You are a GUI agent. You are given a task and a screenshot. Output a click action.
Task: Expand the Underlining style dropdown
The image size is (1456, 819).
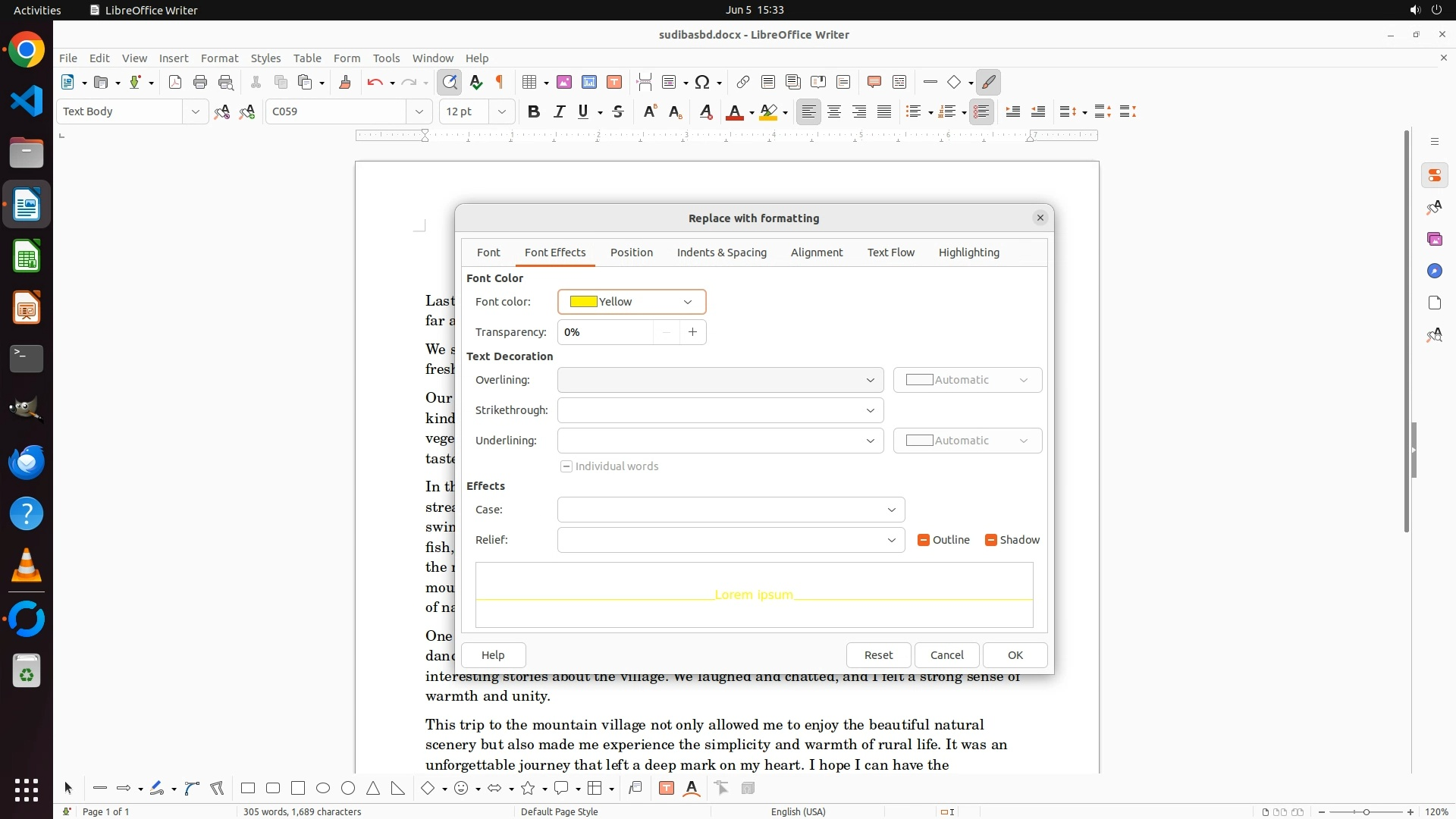tap(720, 441)
